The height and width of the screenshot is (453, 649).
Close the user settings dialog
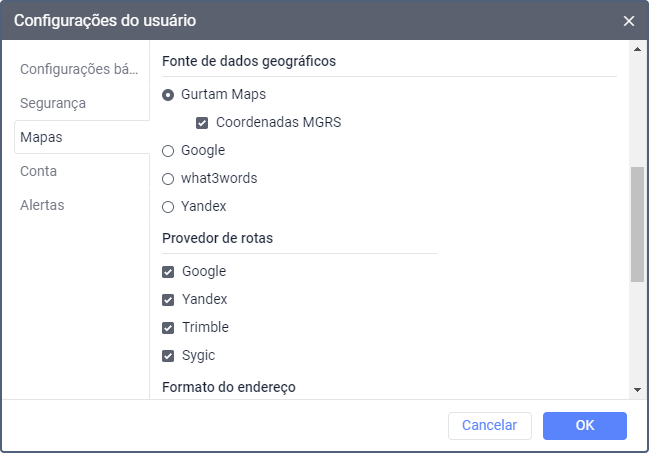[x=629, y=20]
